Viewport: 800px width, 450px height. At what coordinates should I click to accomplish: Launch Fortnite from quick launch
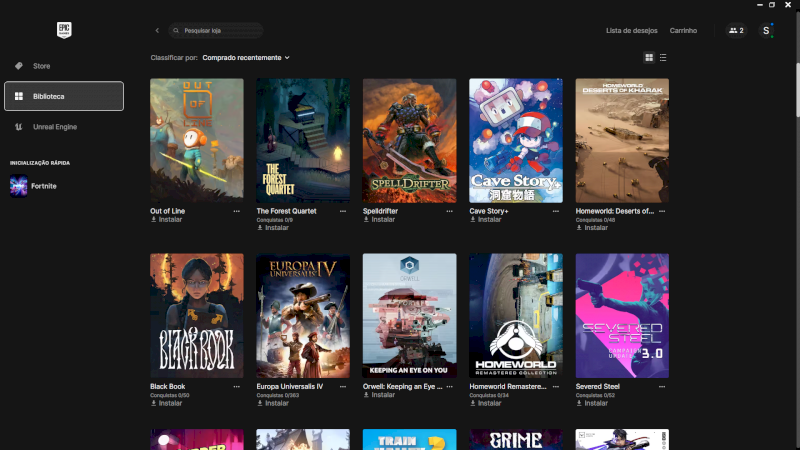[43, 186]
